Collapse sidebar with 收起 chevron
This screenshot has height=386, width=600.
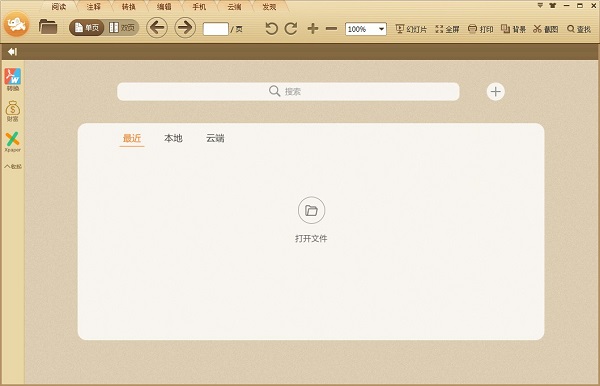click(13, 166)
